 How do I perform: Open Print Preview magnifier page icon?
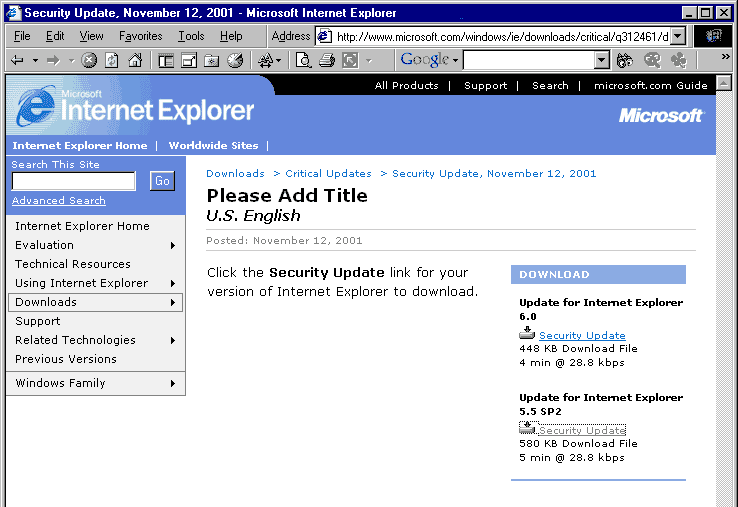click(x=303, y=60)
